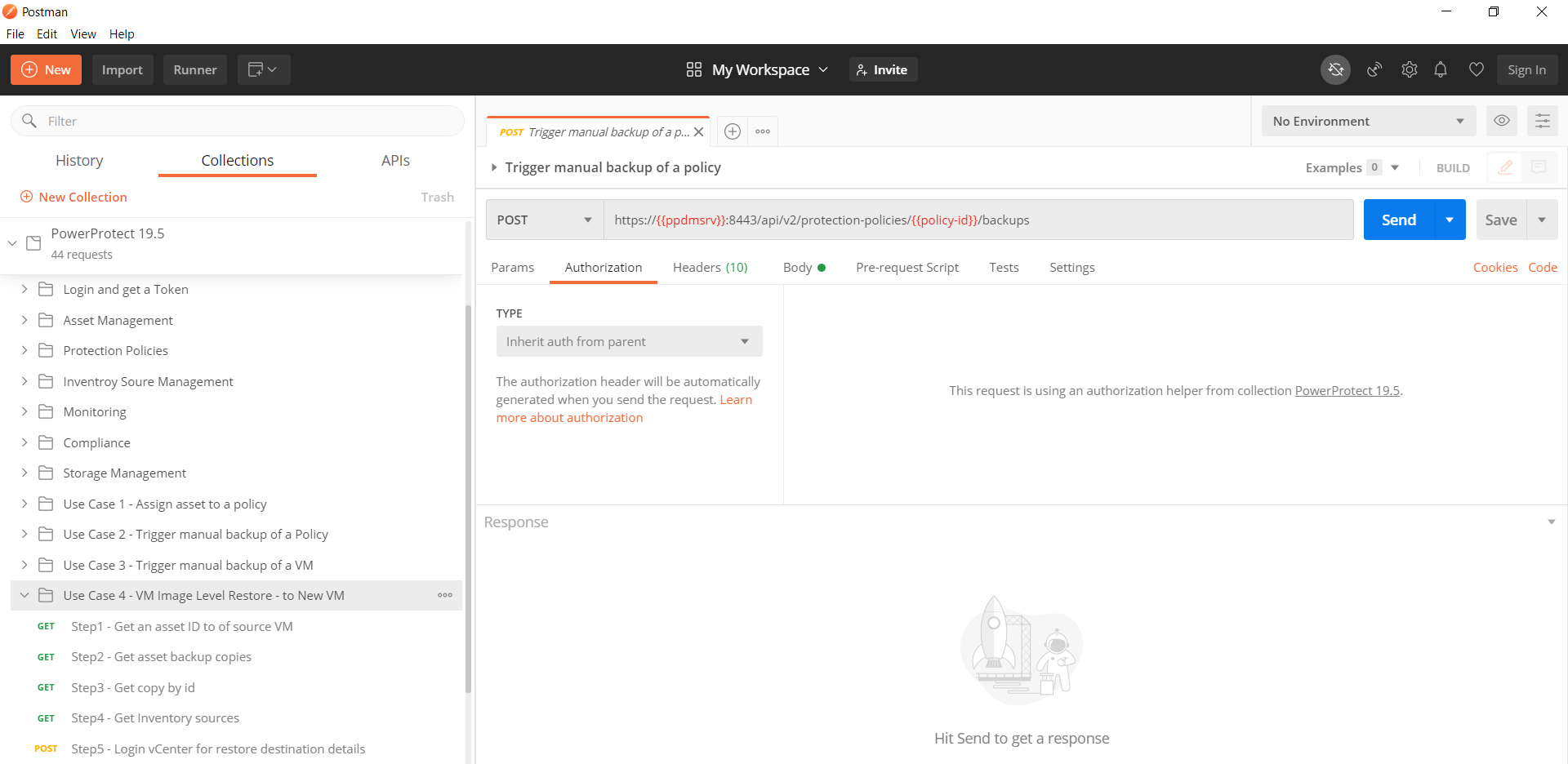This screenshot has width=1568, height=764.
Task: Open the No Environment dropdown
Action: [x=1369, y=121]
